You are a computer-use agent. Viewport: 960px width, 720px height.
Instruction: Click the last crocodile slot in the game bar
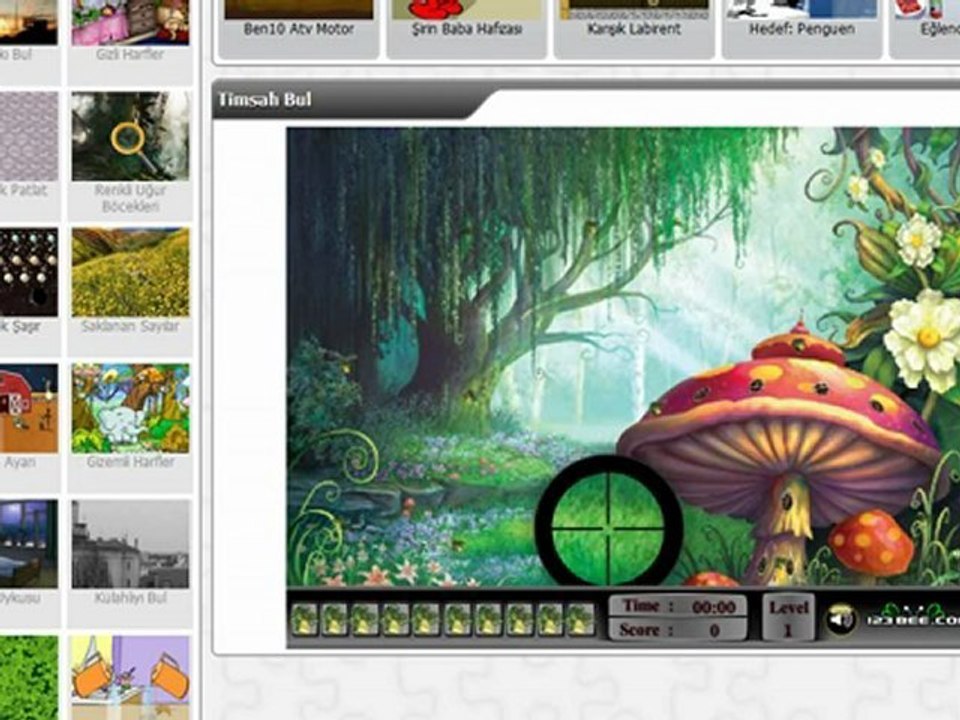(580, 618)
